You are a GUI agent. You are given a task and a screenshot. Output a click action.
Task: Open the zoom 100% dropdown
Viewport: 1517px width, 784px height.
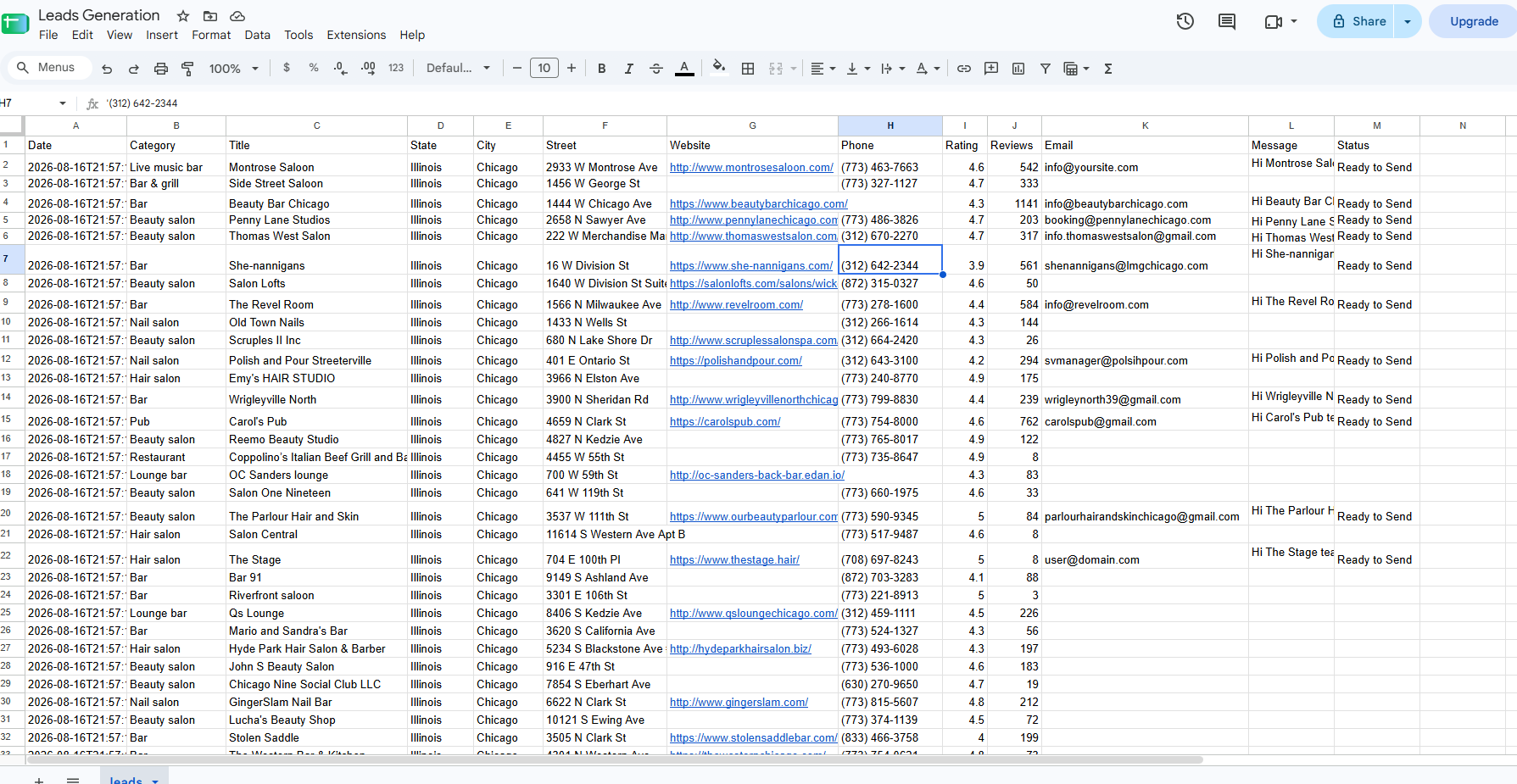(x=233, y=69)
